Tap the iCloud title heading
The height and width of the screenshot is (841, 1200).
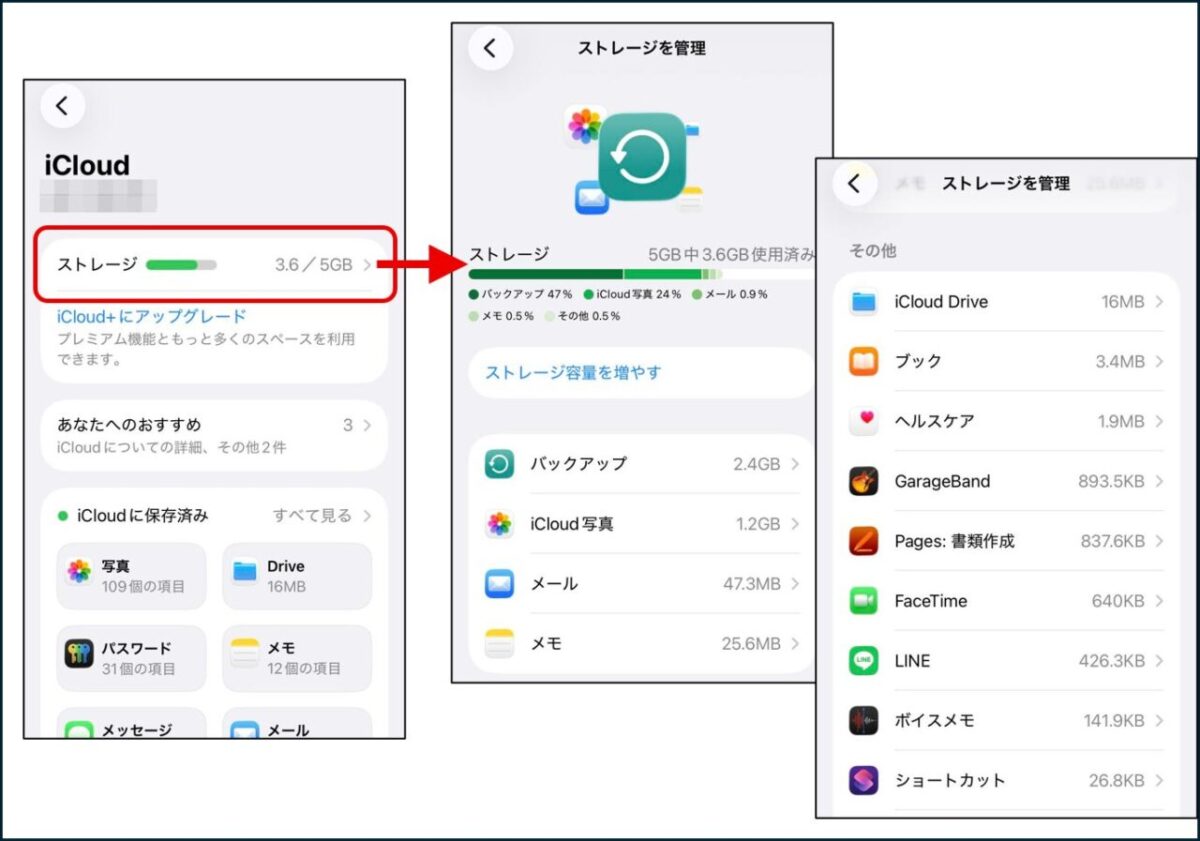click(87, 166)
